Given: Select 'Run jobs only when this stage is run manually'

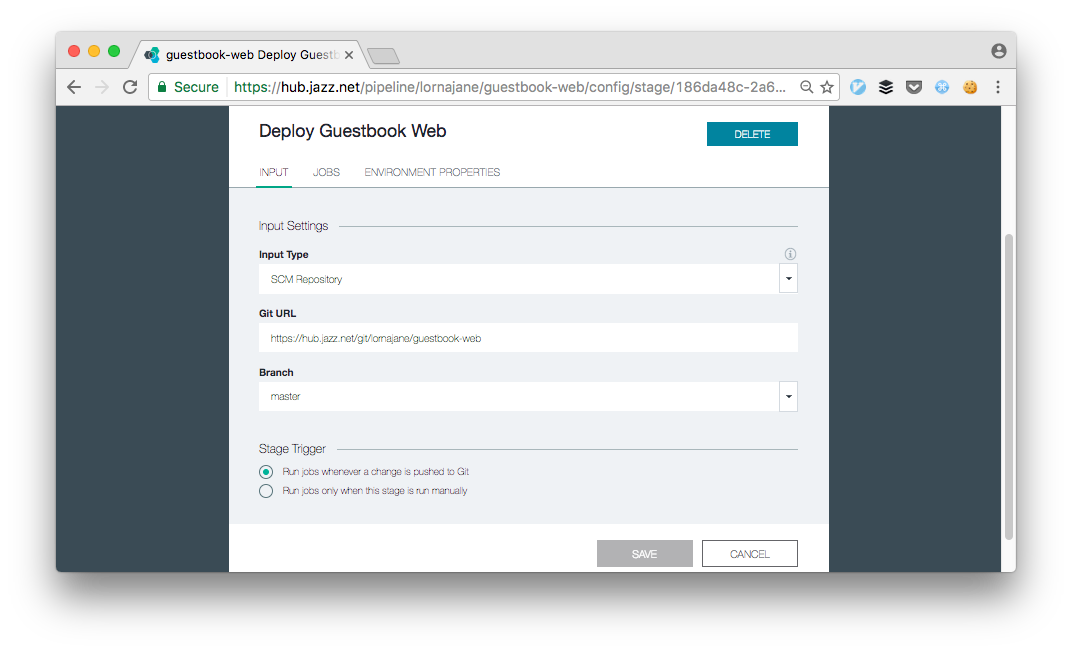Looking at the screenshot, I should pos(266,491).
